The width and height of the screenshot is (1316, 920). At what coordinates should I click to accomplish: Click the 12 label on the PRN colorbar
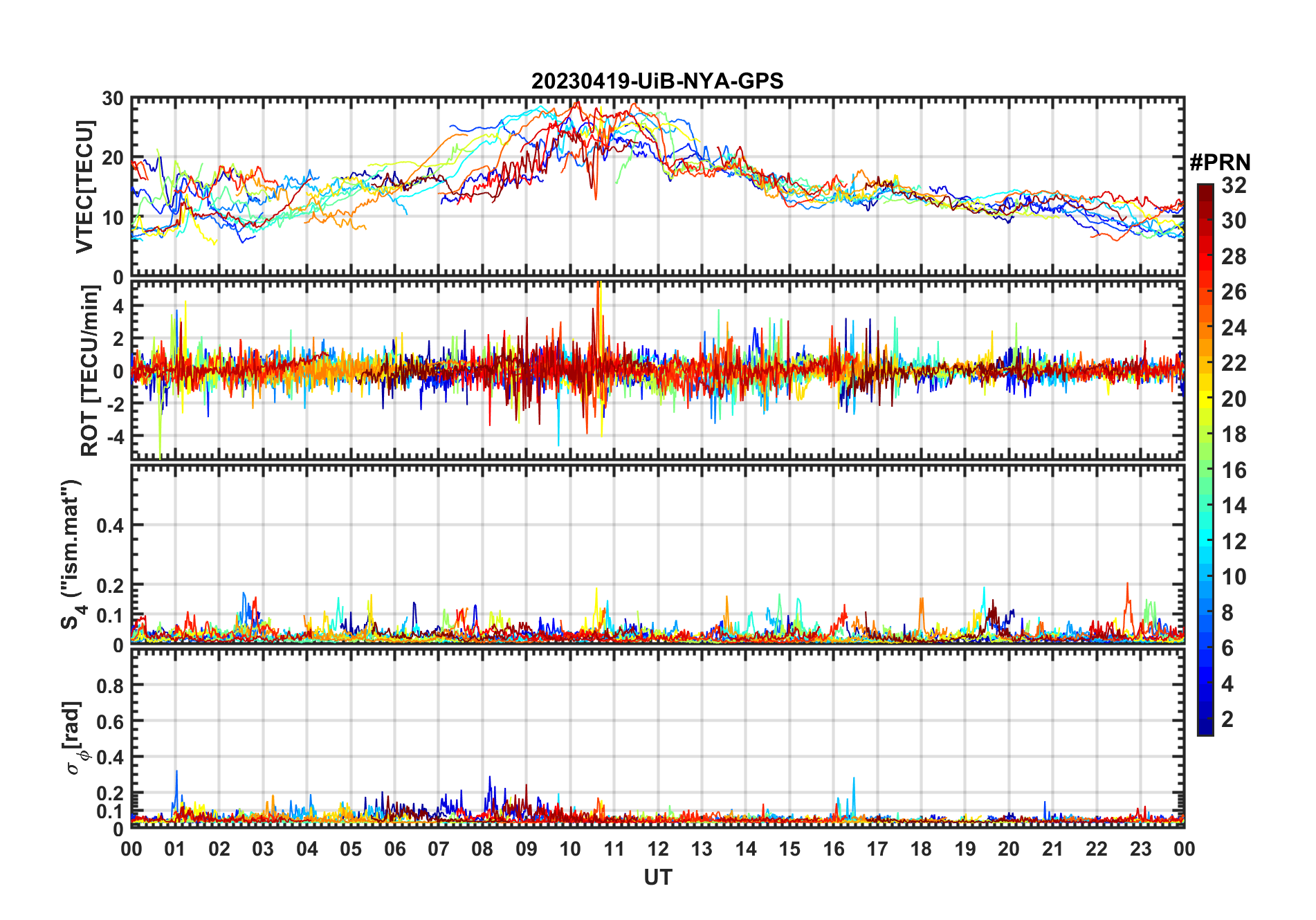1234,542
